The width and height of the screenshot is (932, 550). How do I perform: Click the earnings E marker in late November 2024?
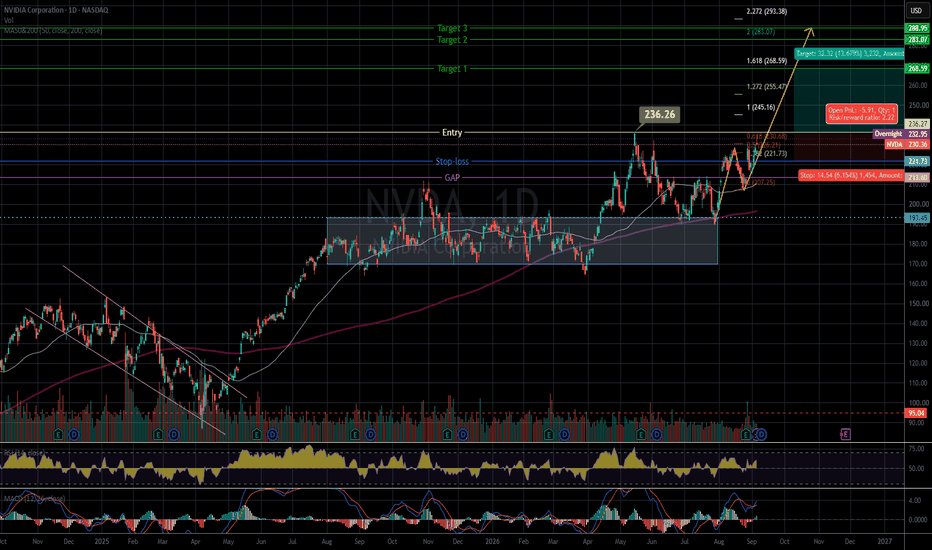click(x=58, y=435)
